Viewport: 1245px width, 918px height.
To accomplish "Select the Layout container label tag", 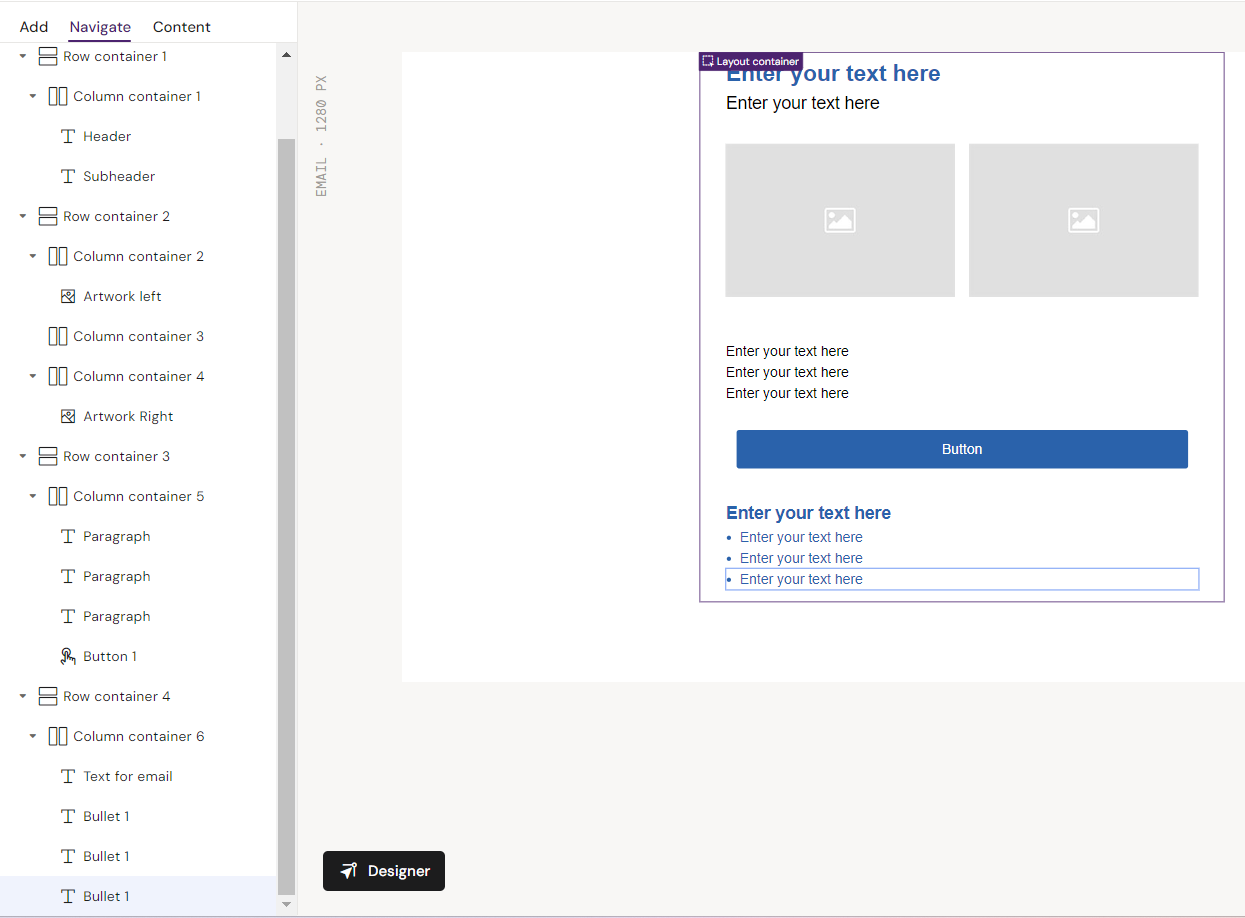I will point(750,62).
